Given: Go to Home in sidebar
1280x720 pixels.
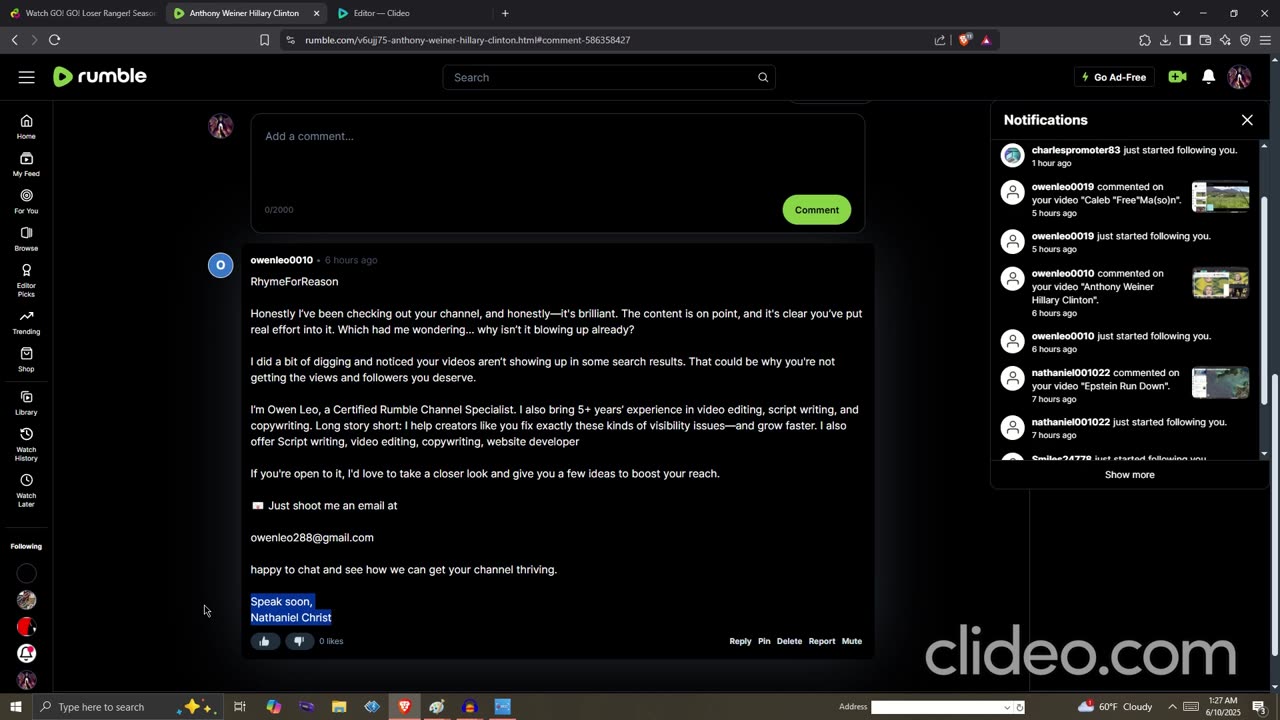Looking at the screenshot, I should [26, 127].
